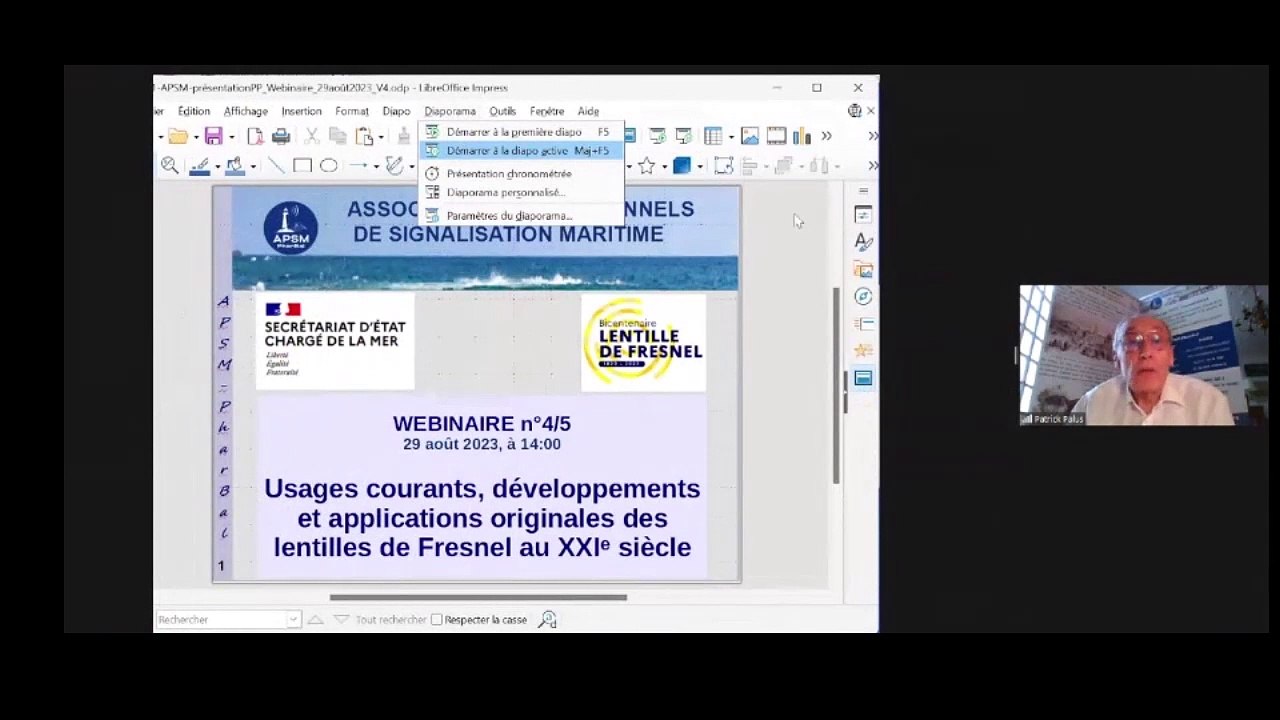Open dropdown arrow next to Paste icon
Viewport: 1280px width, 720px height.
pyautogui.click(x=382, y=137)
